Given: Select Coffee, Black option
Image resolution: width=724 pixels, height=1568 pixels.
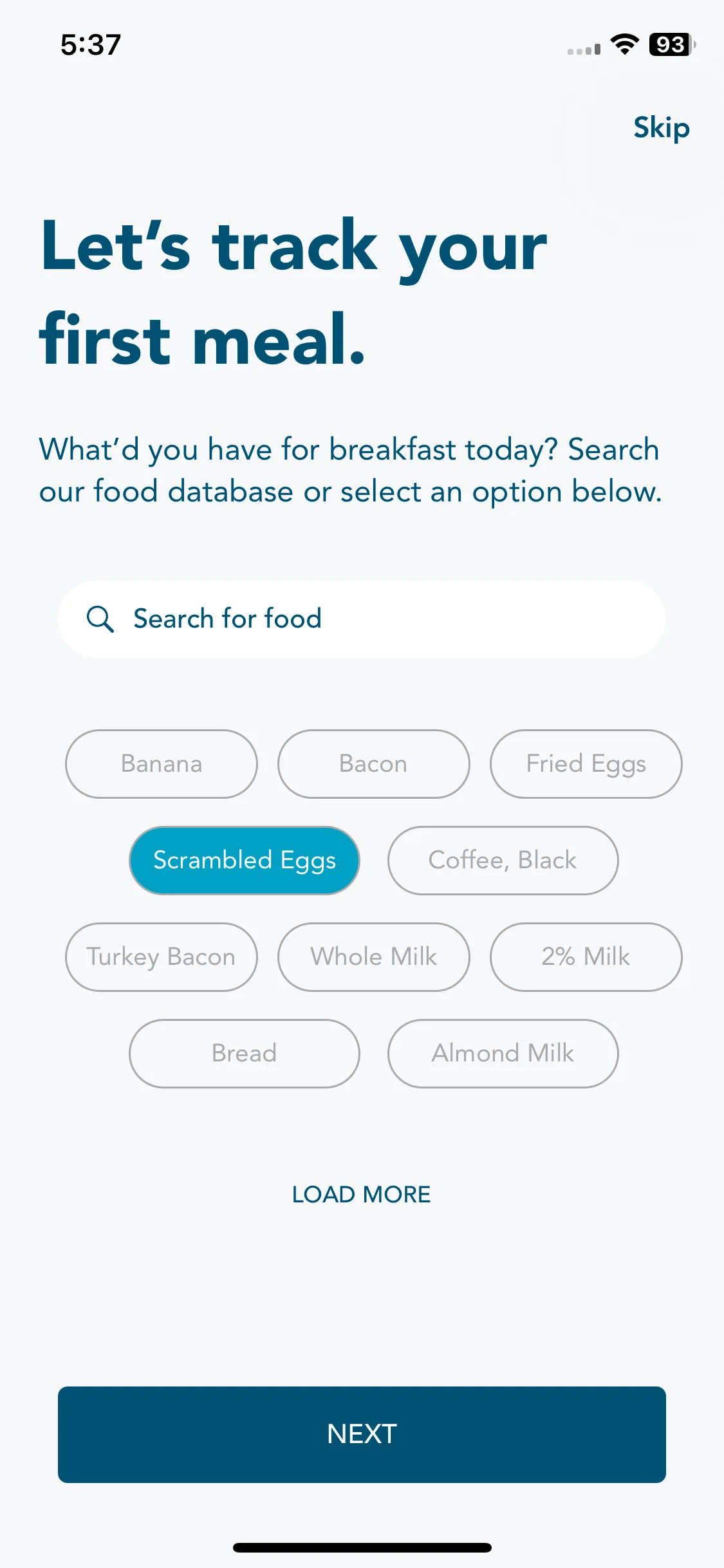Looking at the screenshot, I should coord(503,861).
